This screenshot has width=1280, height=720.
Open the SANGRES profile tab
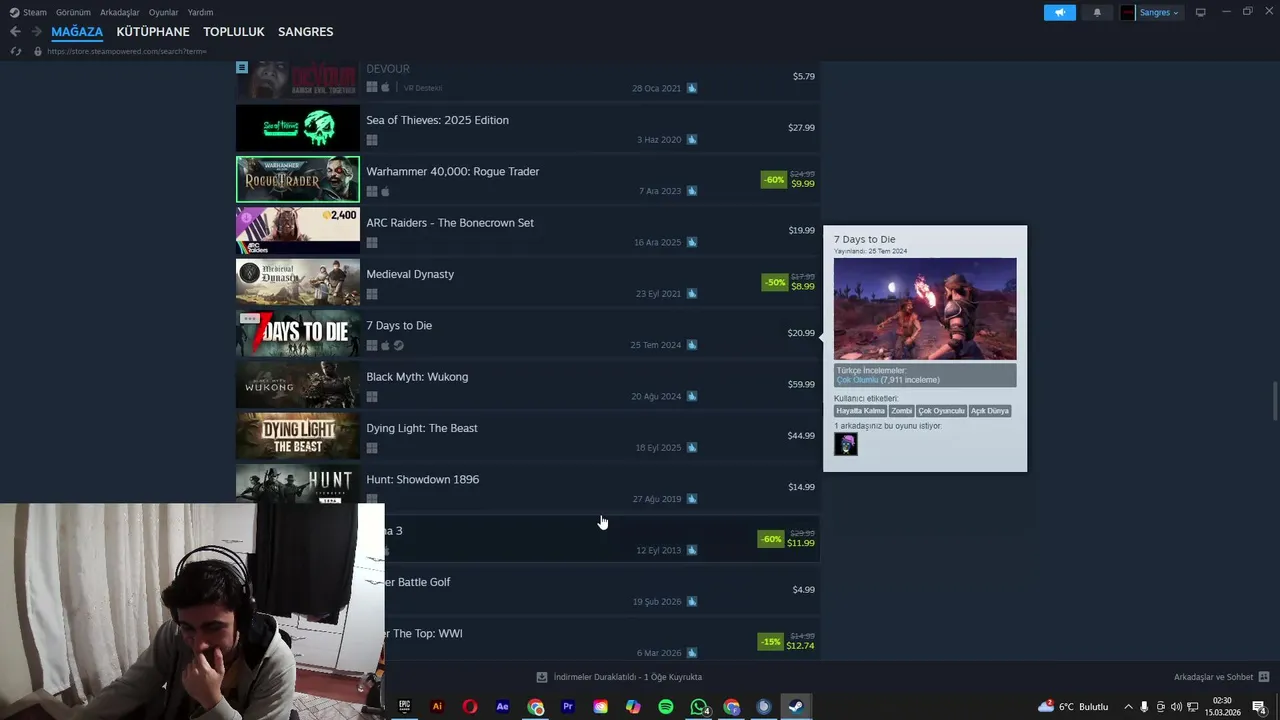click(306, 32)
